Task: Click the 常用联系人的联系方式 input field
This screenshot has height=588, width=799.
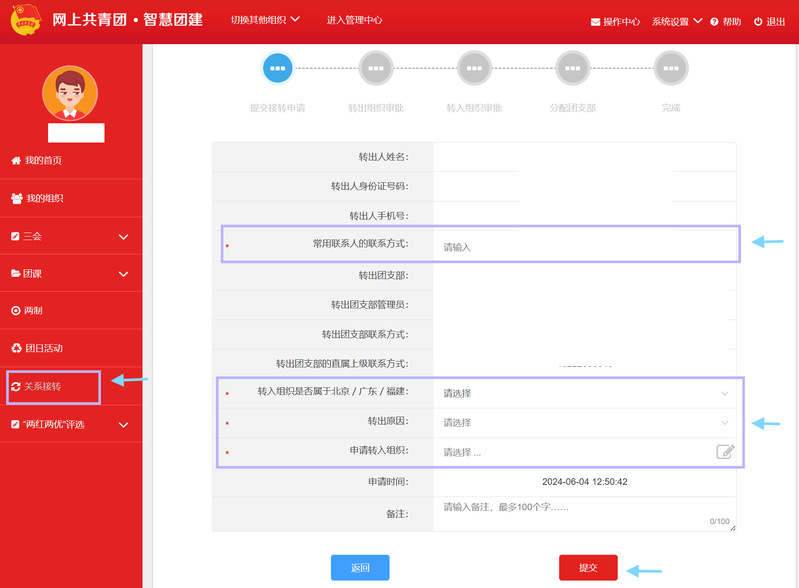Action: 585,246
